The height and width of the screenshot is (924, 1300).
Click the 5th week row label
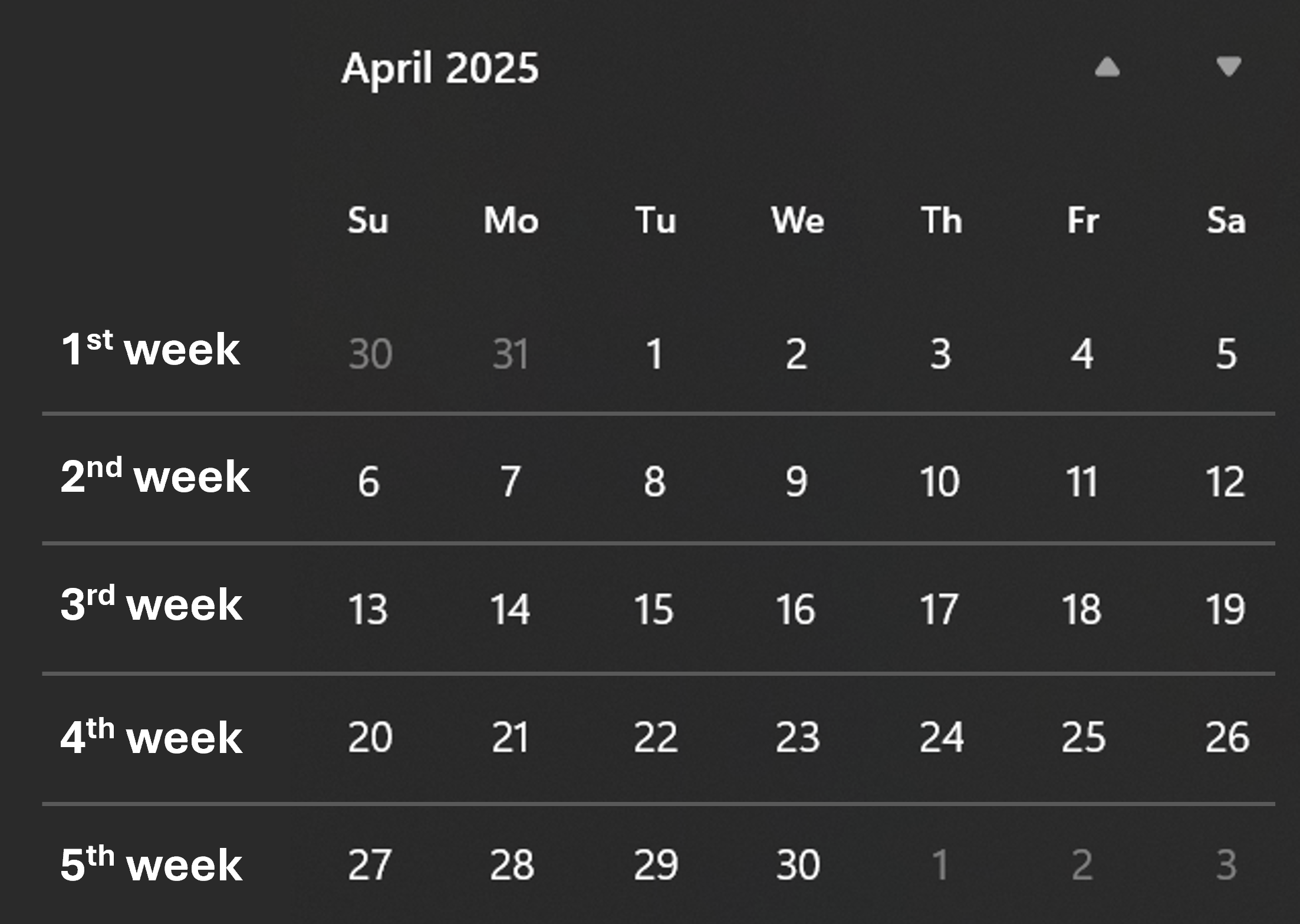[x=150, y=864]
